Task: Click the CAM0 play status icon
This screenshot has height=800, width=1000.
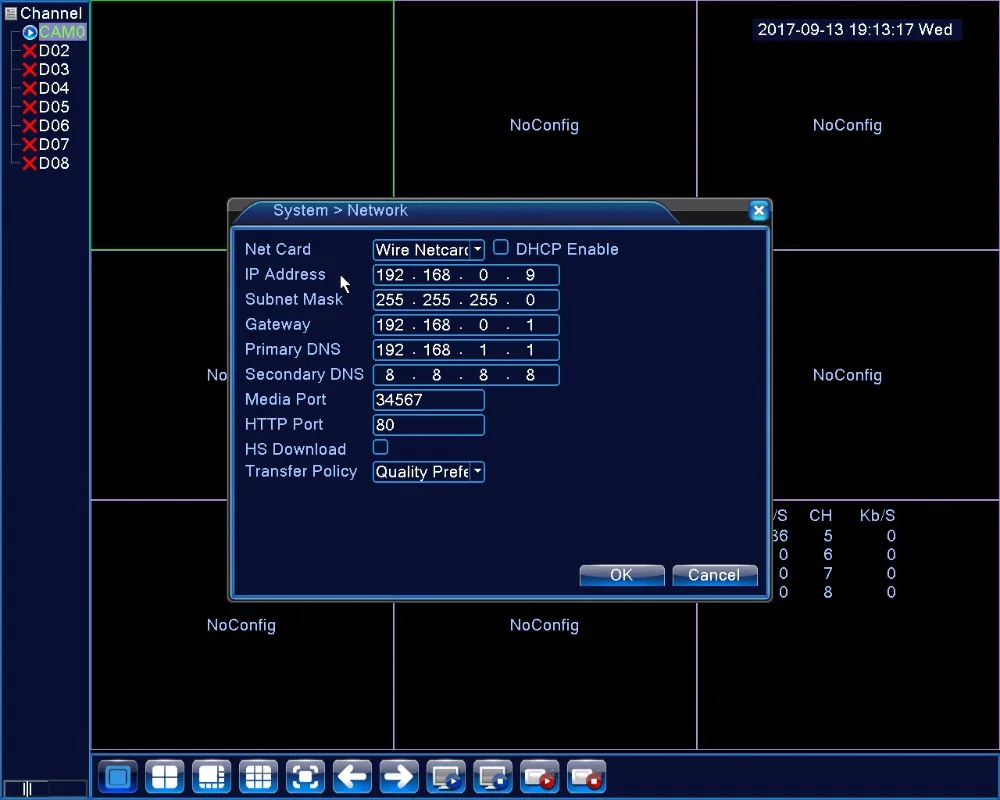Action: pos(29,32)
